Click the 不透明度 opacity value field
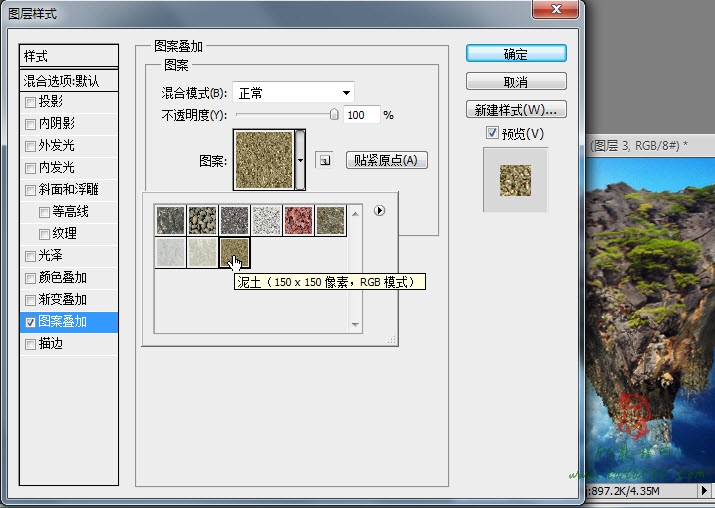715x508 pixels. click(361, 115)
